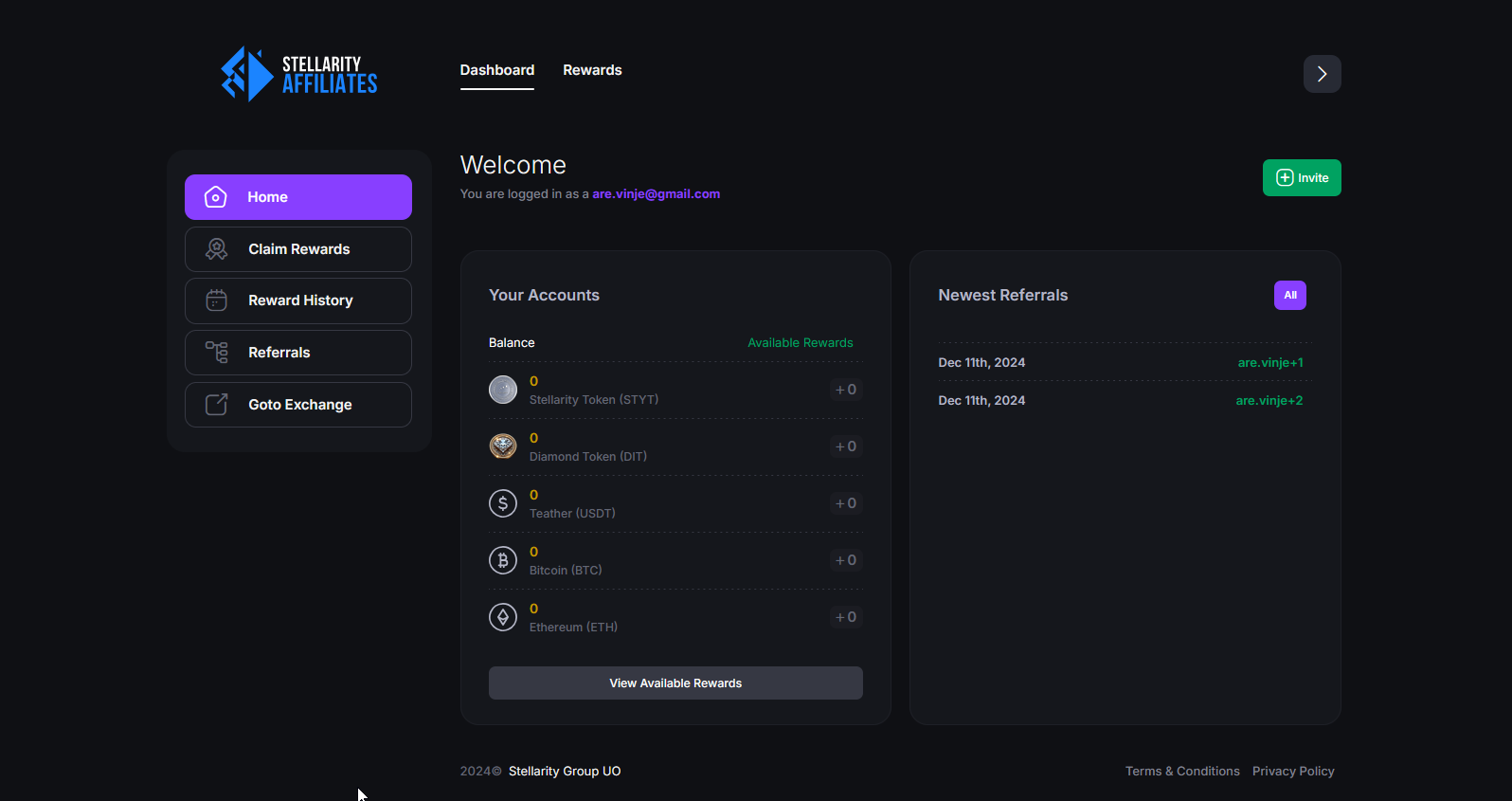The height and width of the screenshot is (801, 1512).
Task: Click the Your Accounts heading
Action: click(x=544, y=296)
